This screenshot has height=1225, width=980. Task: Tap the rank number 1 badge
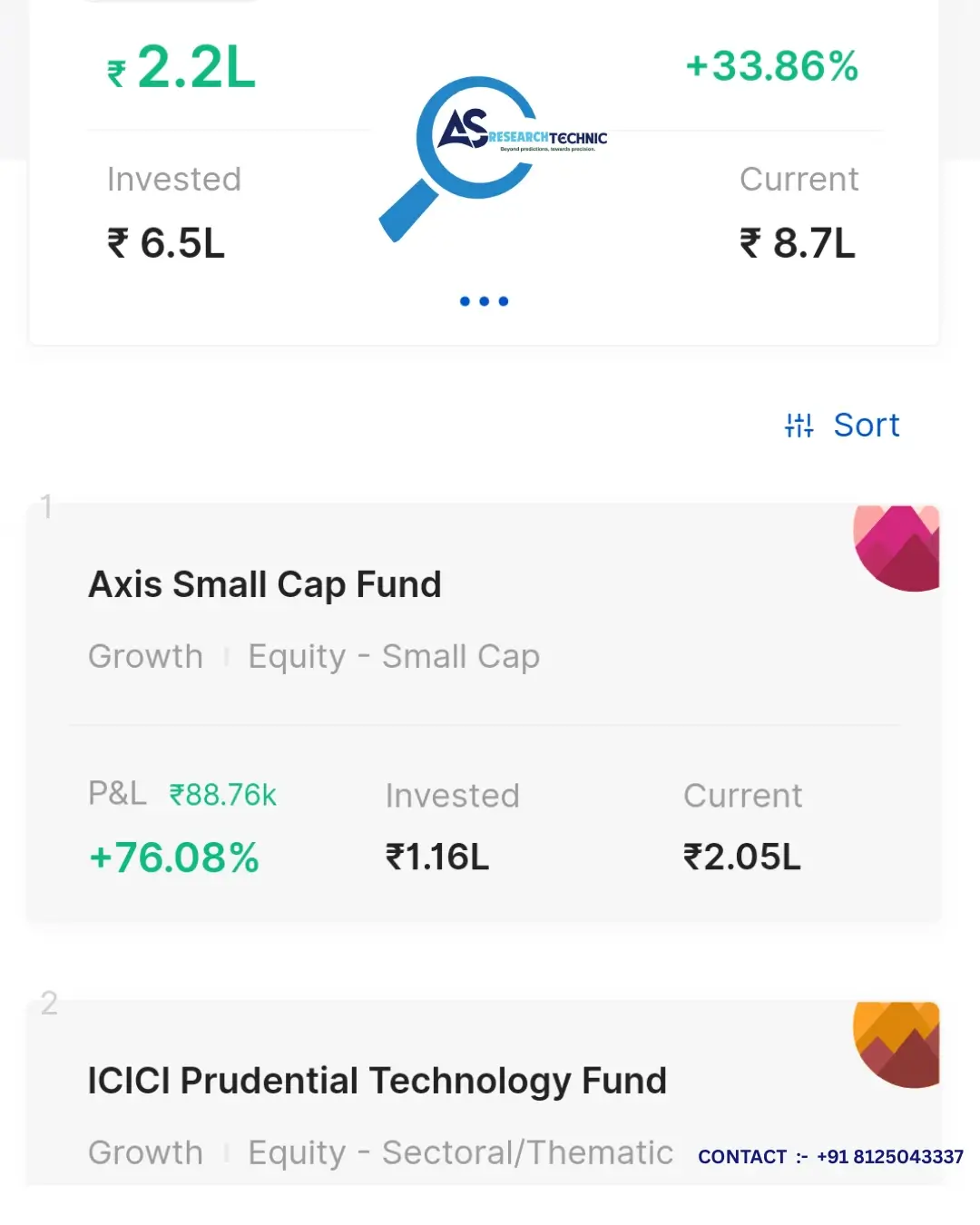pyautogui.click(x=46, y=506)
